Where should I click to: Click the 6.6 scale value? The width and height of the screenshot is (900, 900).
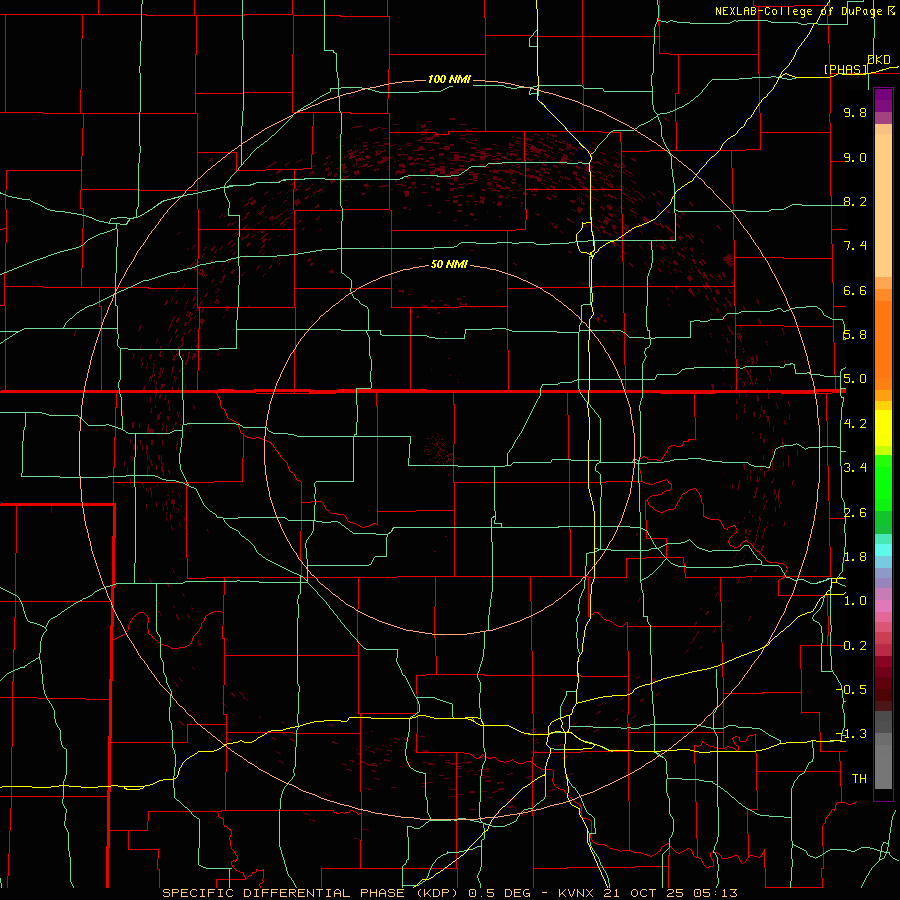(855, 290)
